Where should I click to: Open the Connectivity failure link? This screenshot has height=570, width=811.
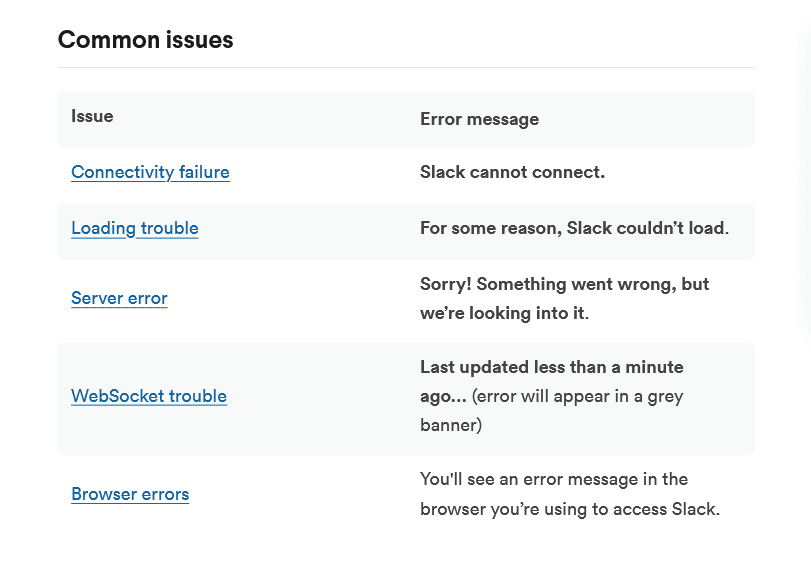click(150, 172)
